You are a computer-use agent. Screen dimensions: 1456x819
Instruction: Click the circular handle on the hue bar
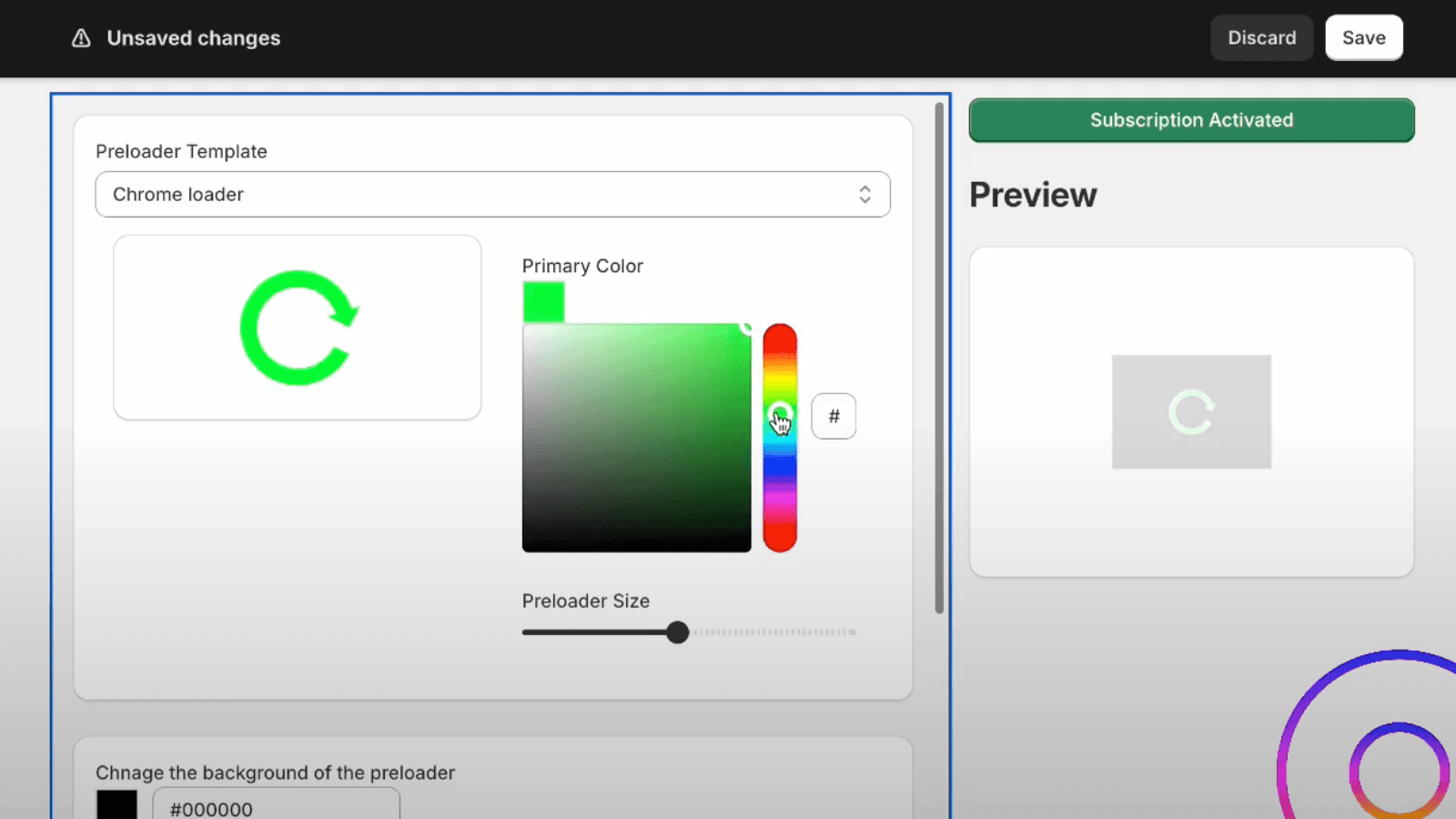point(780,412)
